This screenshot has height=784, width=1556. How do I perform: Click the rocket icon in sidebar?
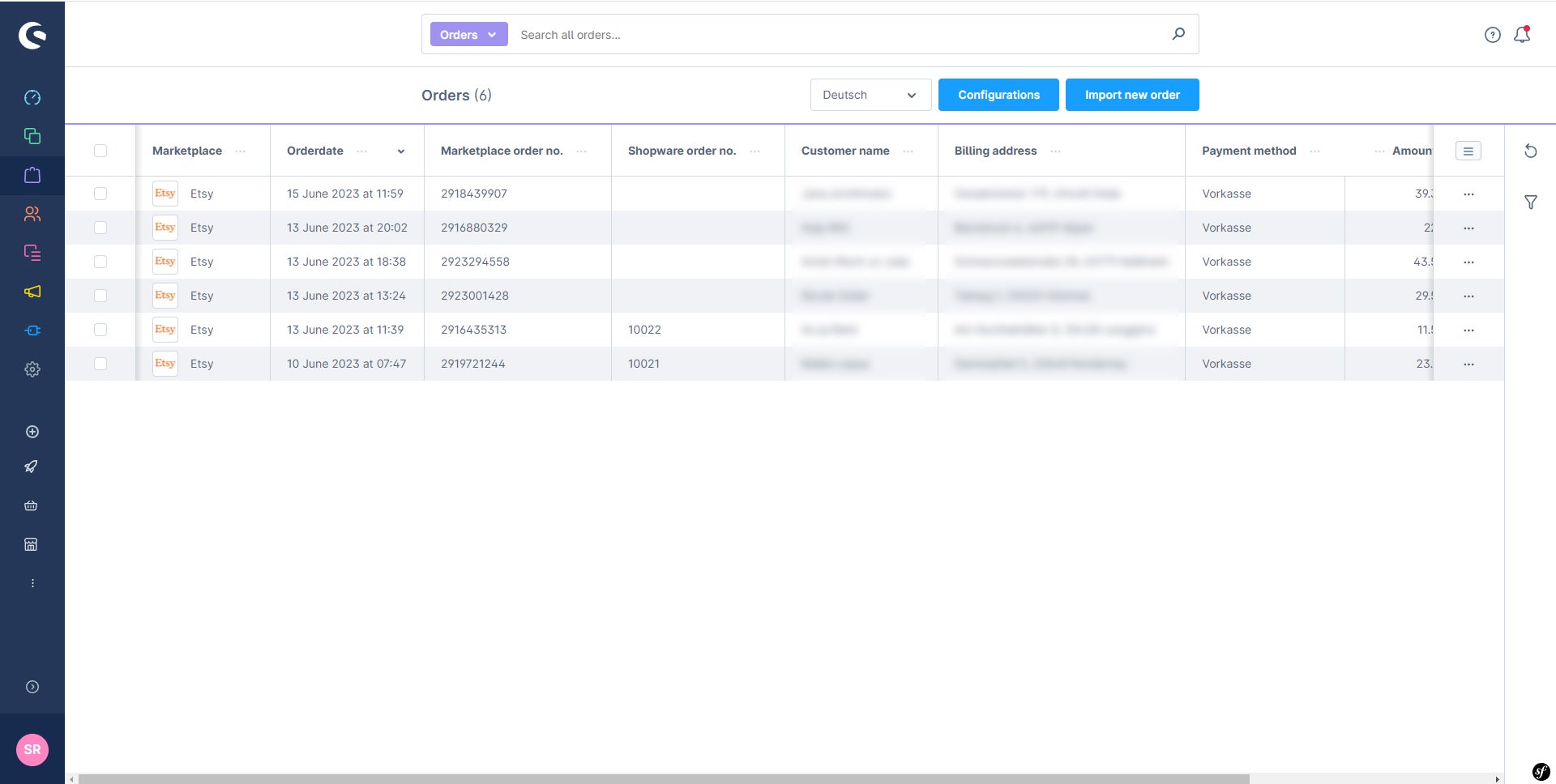coord(31,467)
